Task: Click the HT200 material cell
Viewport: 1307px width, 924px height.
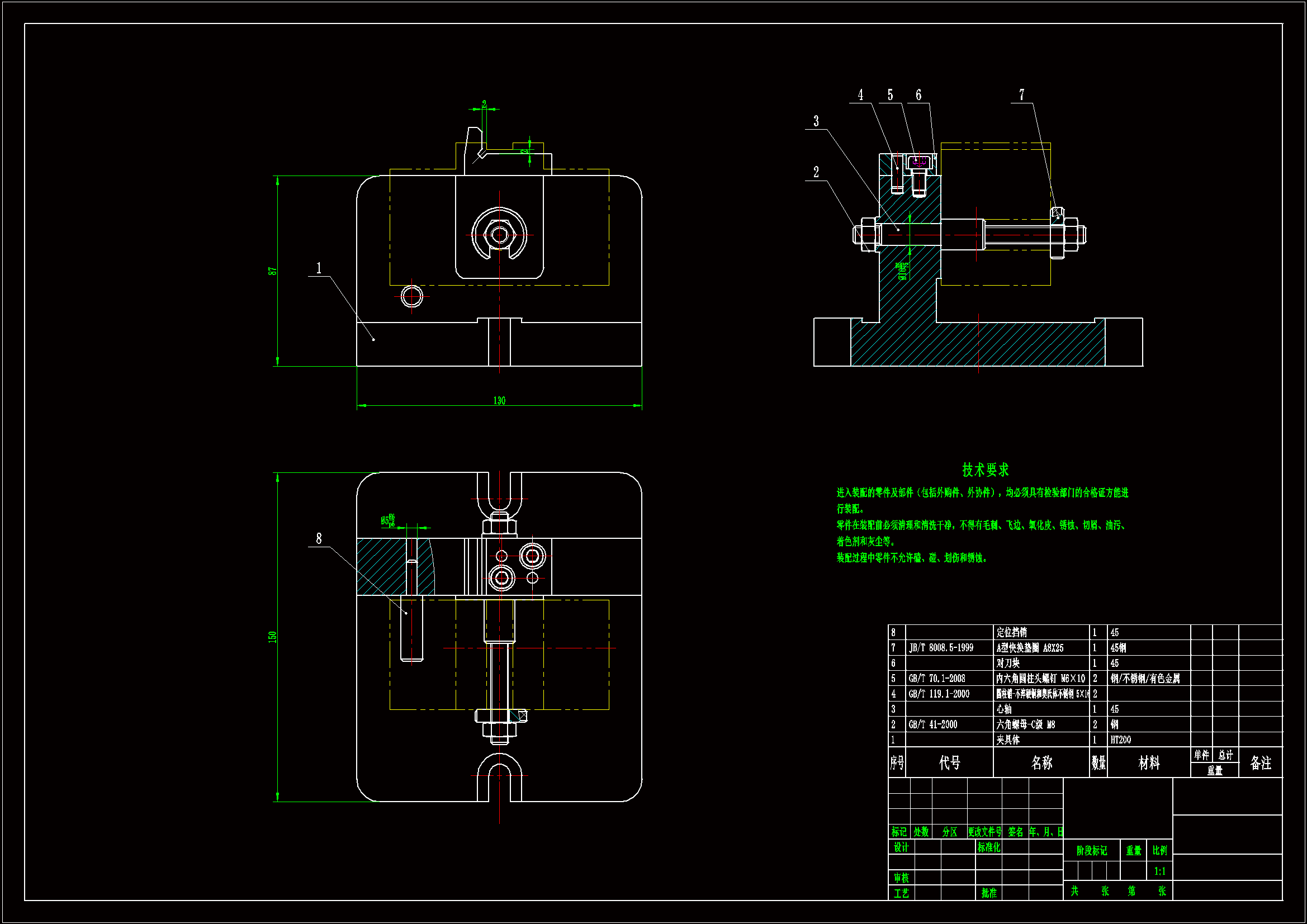Action: pos(1121,740)
